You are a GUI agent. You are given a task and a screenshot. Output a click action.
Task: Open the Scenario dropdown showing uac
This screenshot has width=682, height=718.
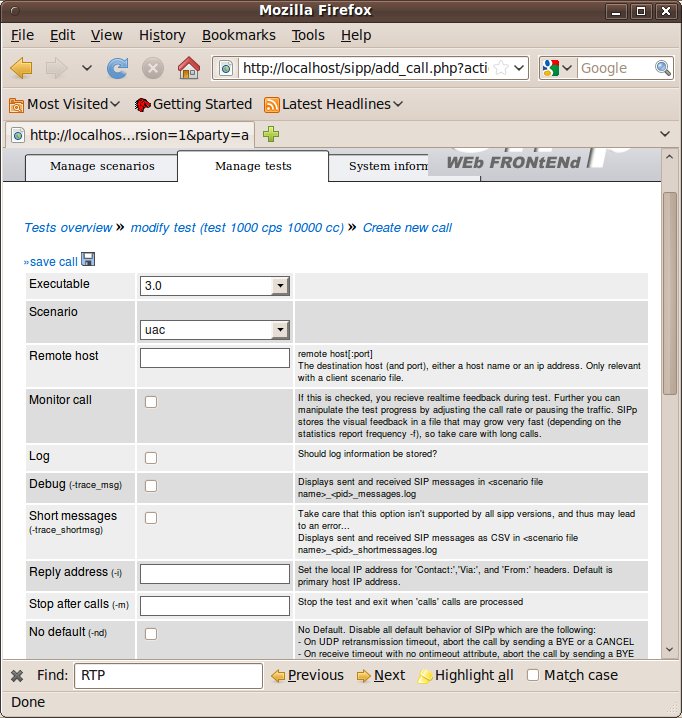coord(214,330)
